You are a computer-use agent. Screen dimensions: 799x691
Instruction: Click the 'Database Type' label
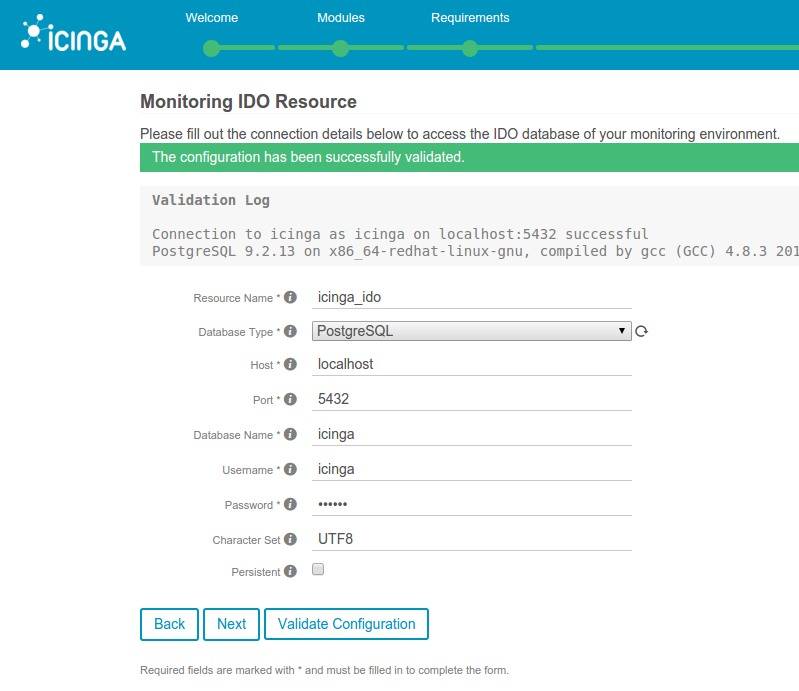[x=235, y=332]
